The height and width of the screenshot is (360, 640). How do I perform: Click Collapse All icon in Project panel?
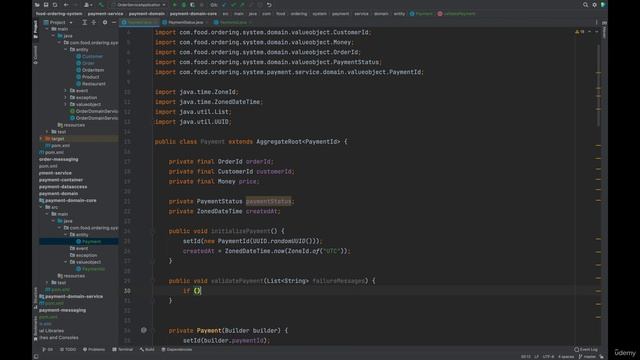pyautogui.click(x=94, y=22)
